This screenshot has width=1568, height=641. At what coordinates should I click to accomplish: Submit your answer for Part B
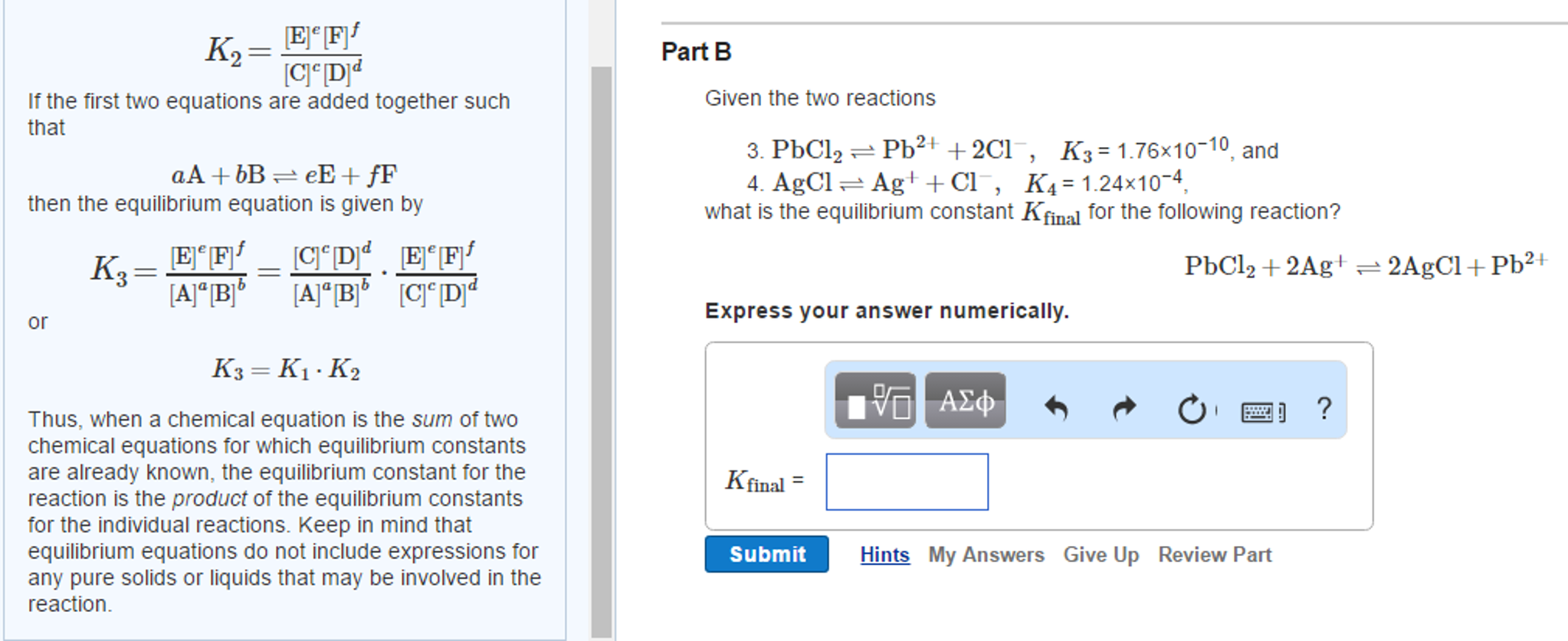766,554
